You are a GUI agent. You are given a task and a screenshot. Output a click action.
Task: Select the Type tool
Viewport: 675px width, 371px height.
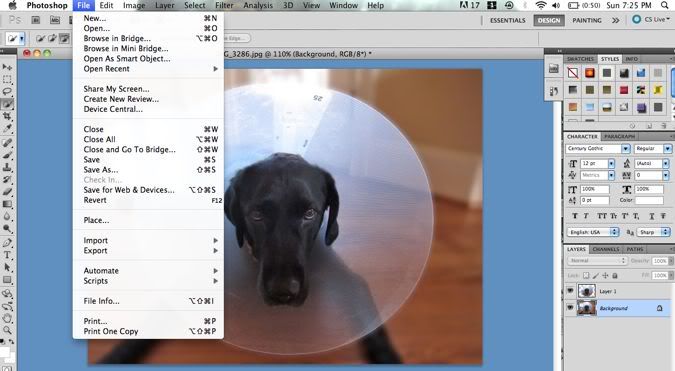[7, 255]
